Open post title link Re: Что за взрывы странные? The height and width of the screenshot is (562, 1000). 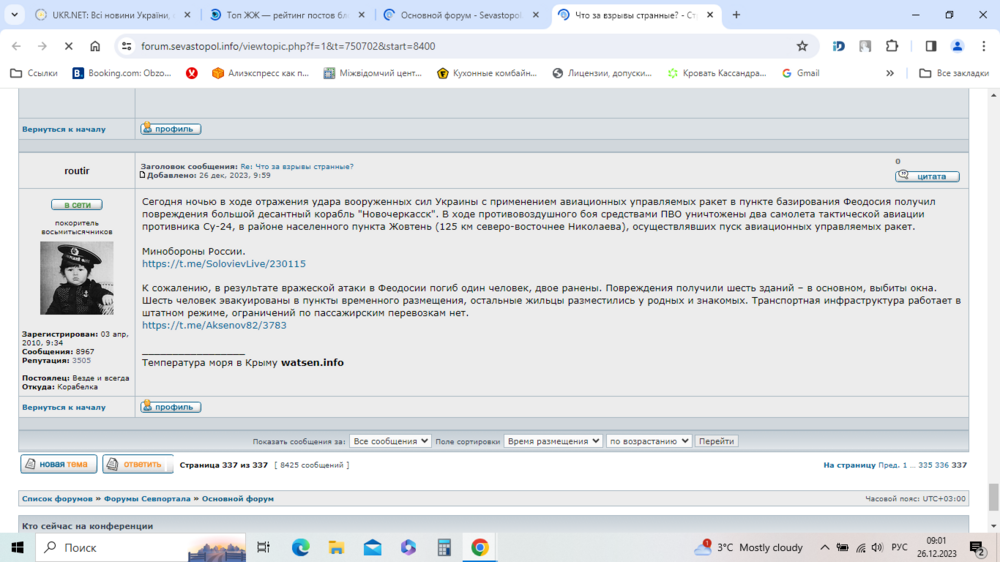point(297,166)
